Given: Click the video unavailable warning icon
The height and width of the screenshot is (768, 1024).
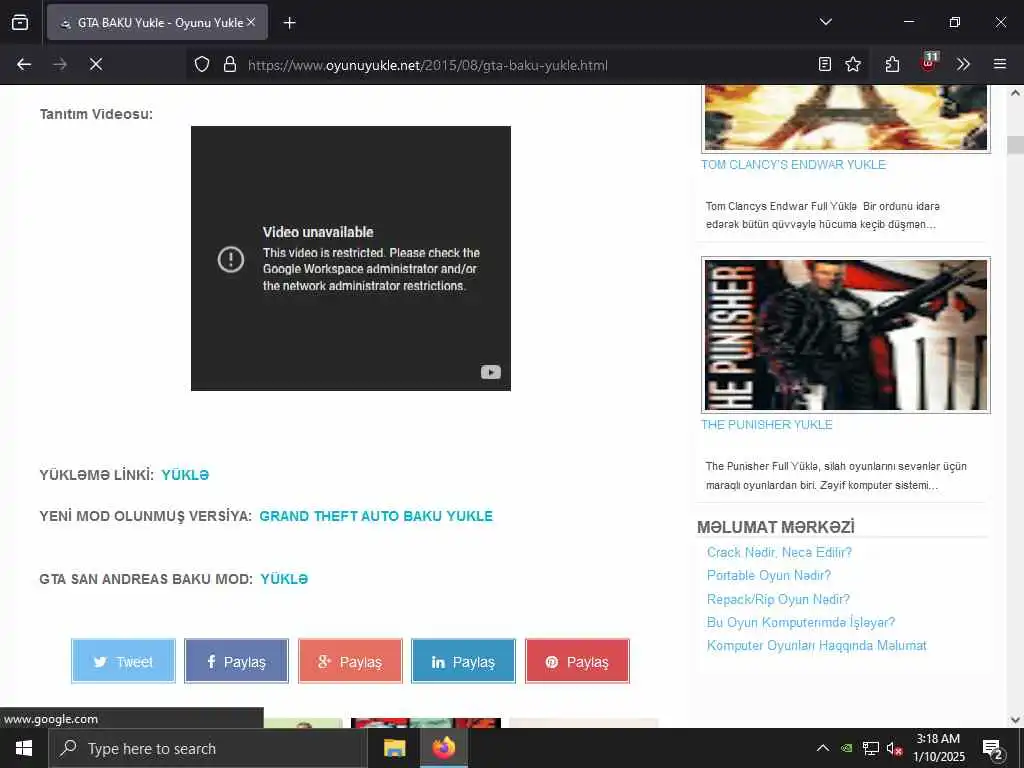Looking at the screenshot, I should 231,259.
